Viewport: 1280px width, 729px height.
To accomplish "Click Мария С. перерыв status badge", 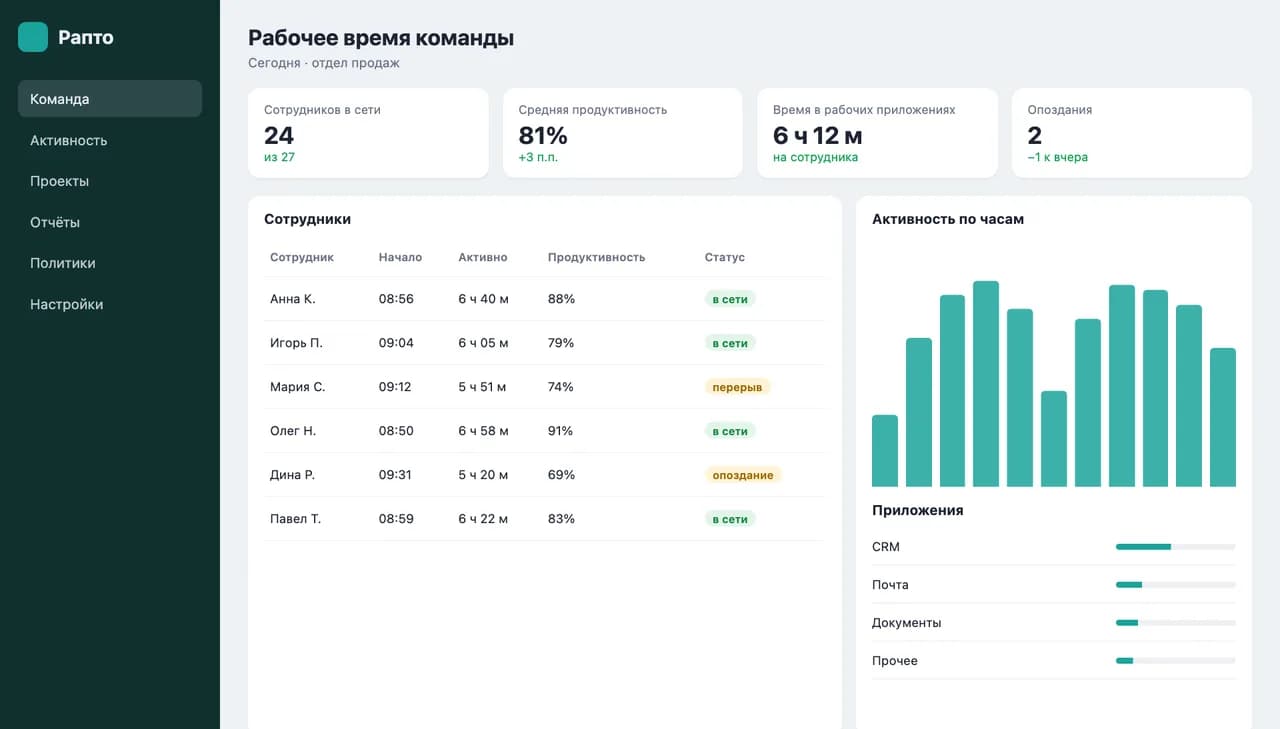I will point(737,387).
